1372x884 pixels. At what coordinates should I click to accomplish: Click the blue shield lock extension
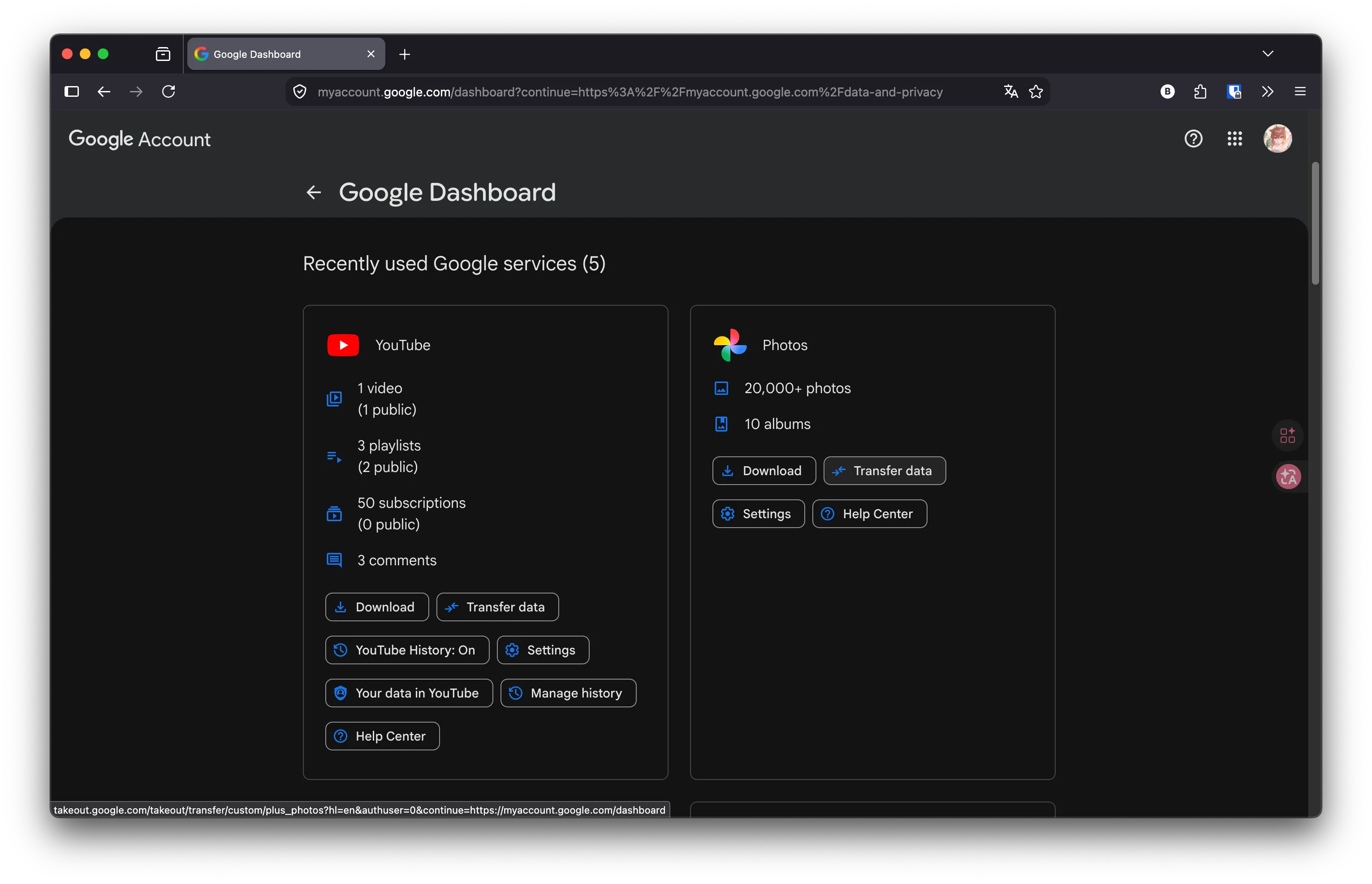pos(1234,92)
